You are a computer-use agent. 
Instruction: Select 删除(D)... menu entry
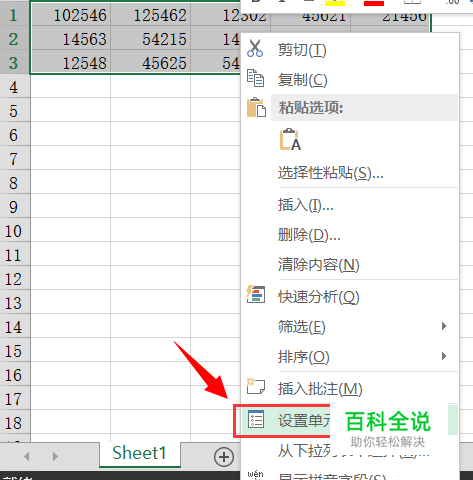pos(309,235)
